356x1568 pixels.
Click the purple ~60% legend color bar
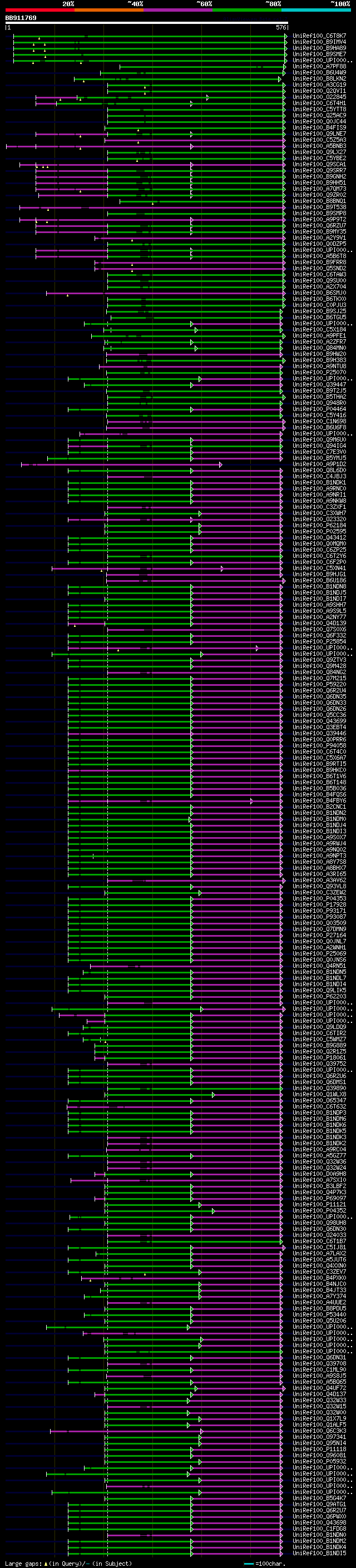(x=179, y=10)
